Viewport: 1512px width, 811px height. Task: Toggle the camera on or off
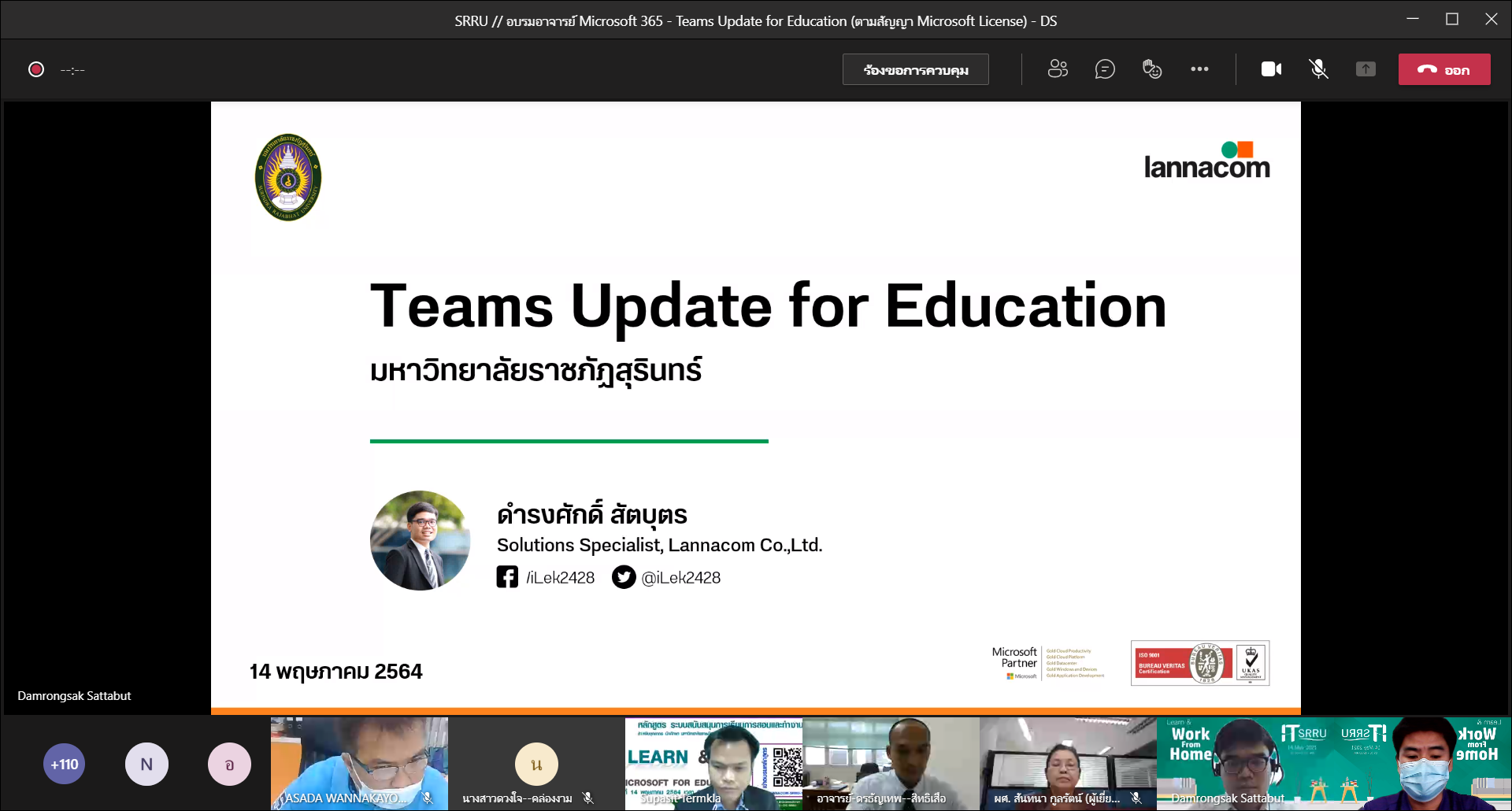(x=1271, y=69)
